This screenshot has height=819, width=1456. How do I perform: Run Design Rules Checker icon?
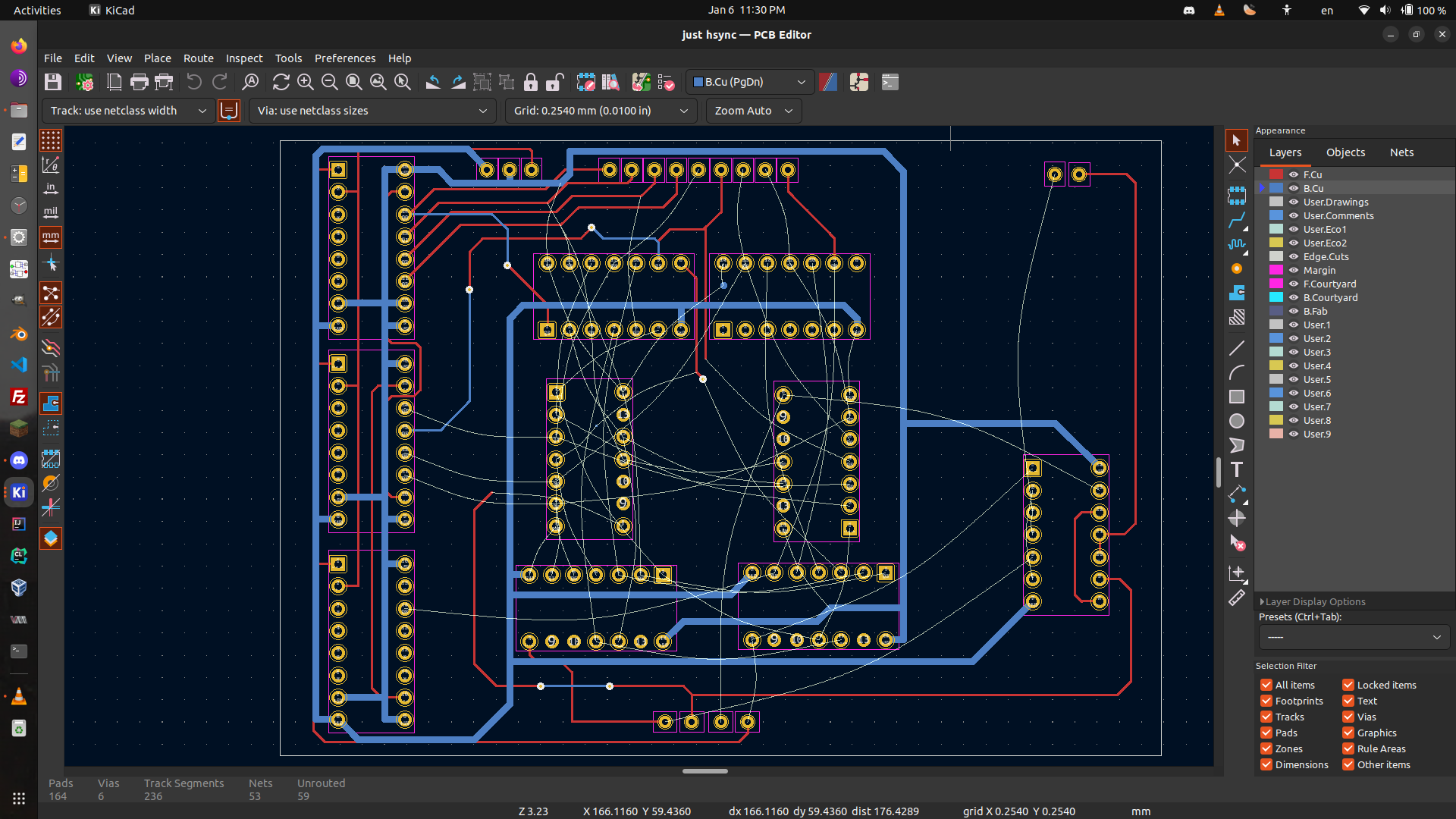(666, 82)
